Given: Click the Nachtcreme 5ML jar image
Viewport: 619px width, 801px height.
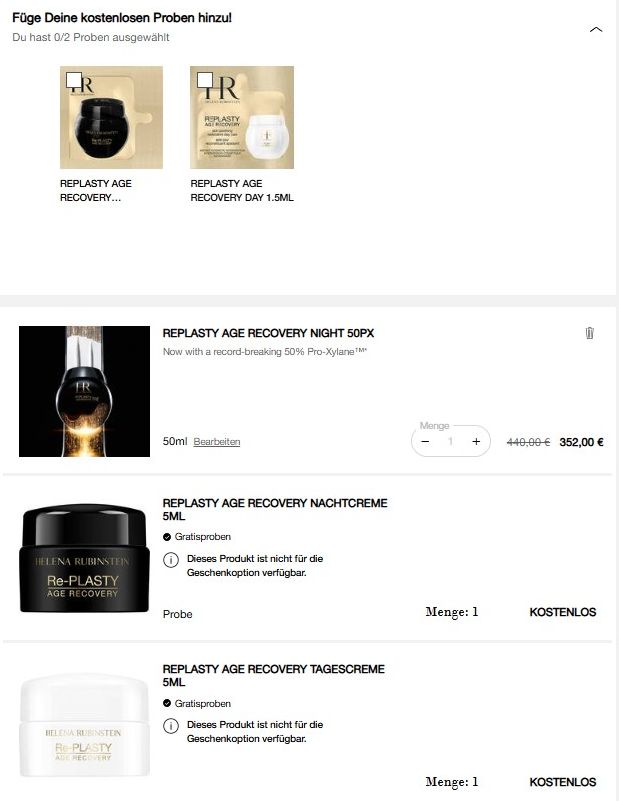Looking at the screenshot, I should tap(84, 558).
